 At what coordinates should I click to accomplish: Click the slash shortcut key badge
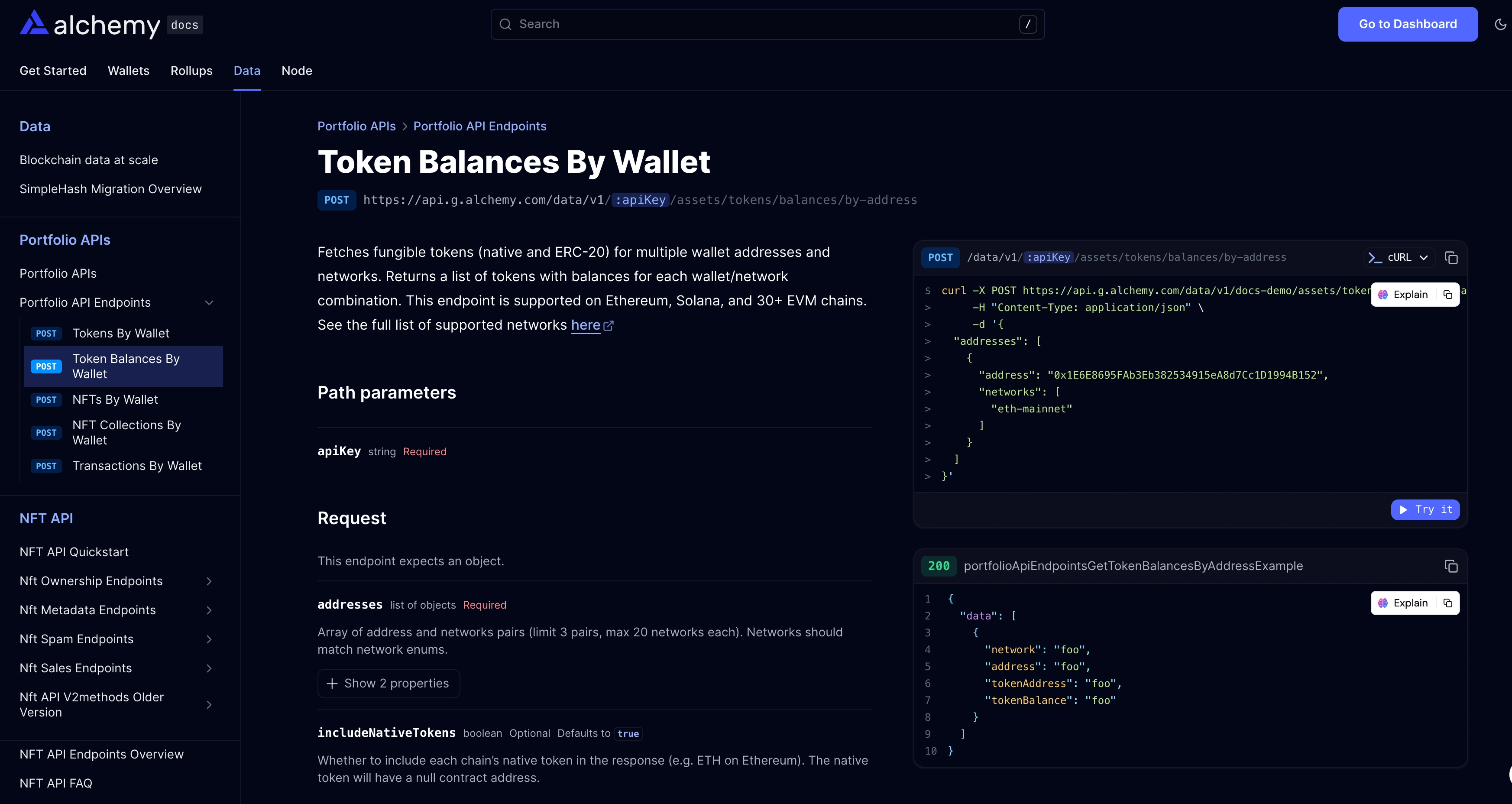pyautogui.click(x=1028, y=24)
